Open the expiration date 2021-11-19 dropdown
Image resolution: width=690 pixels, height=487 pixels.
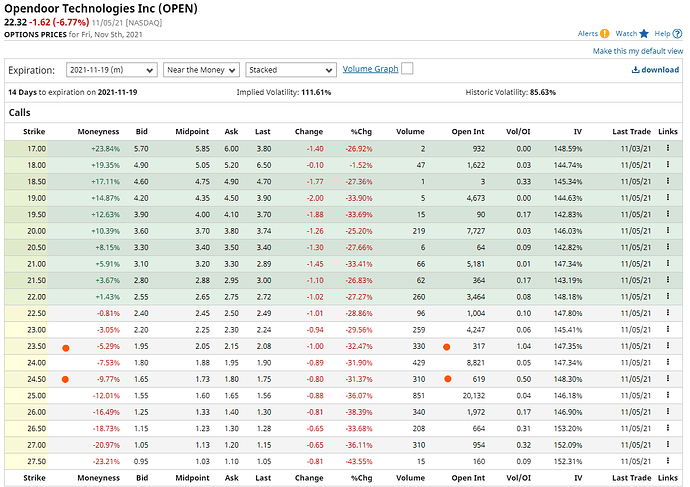pyautogui.click(x=112, y=70)
